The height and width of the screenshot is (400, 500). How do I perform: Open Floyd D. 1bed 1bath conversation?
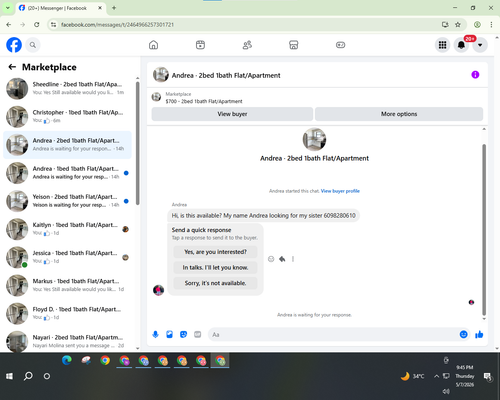tap(67, 314)
